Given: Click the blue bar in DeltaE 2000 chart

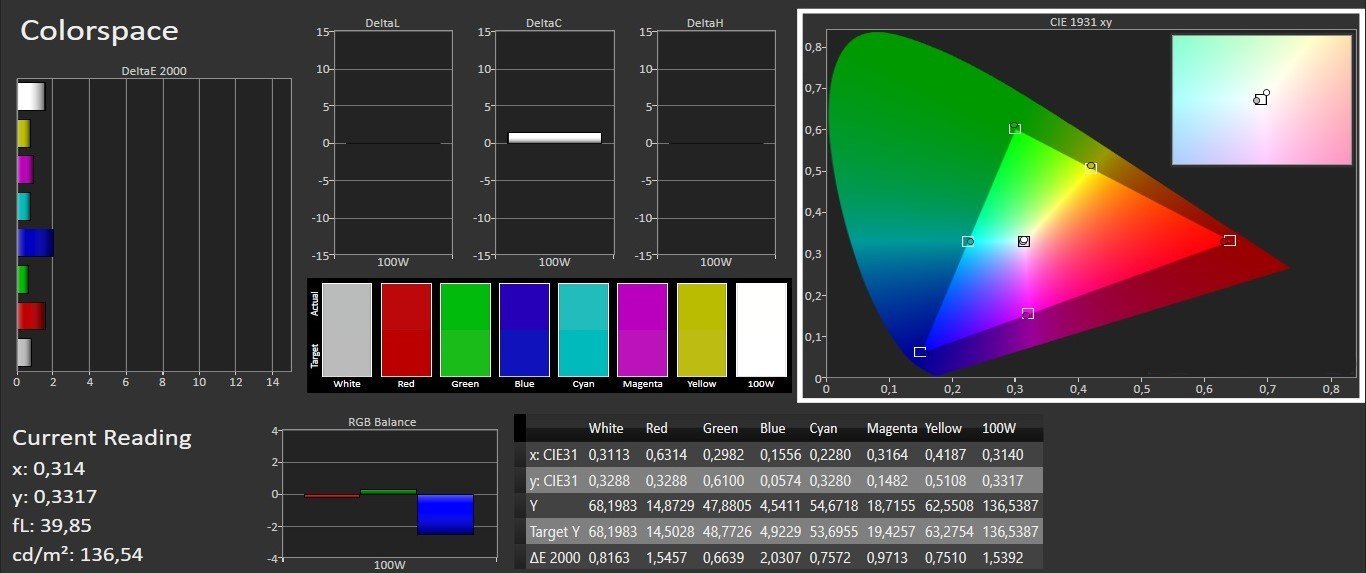Looking at the screenshot, I should pyautogui.click(x=35, y=243).
